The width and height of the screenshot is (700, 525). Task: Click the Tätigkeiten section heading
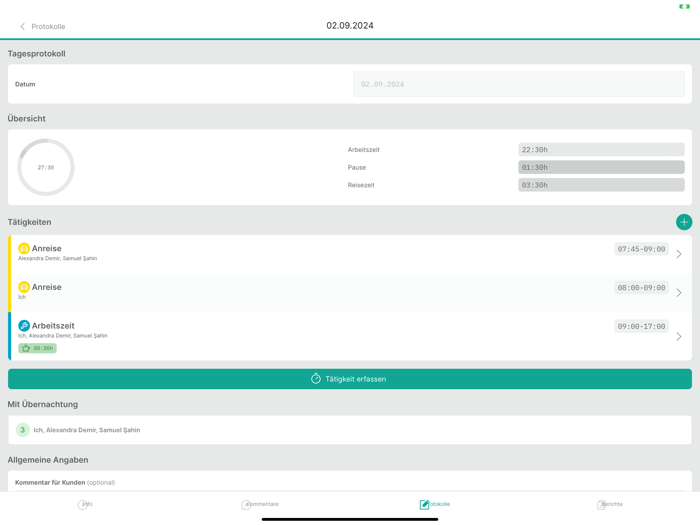(x=29, y=222)
